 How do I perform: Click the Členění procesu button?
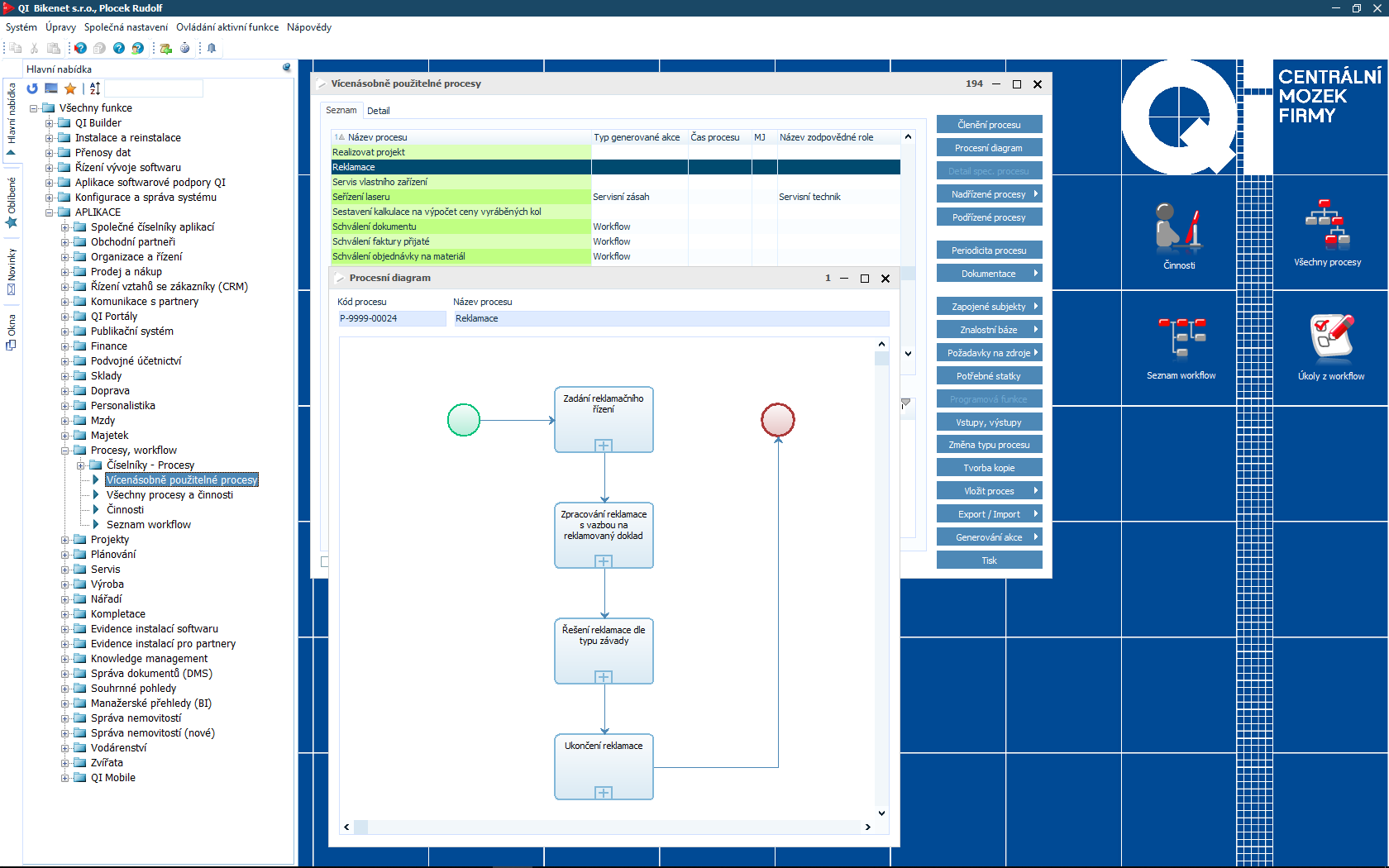click(989, 125)
